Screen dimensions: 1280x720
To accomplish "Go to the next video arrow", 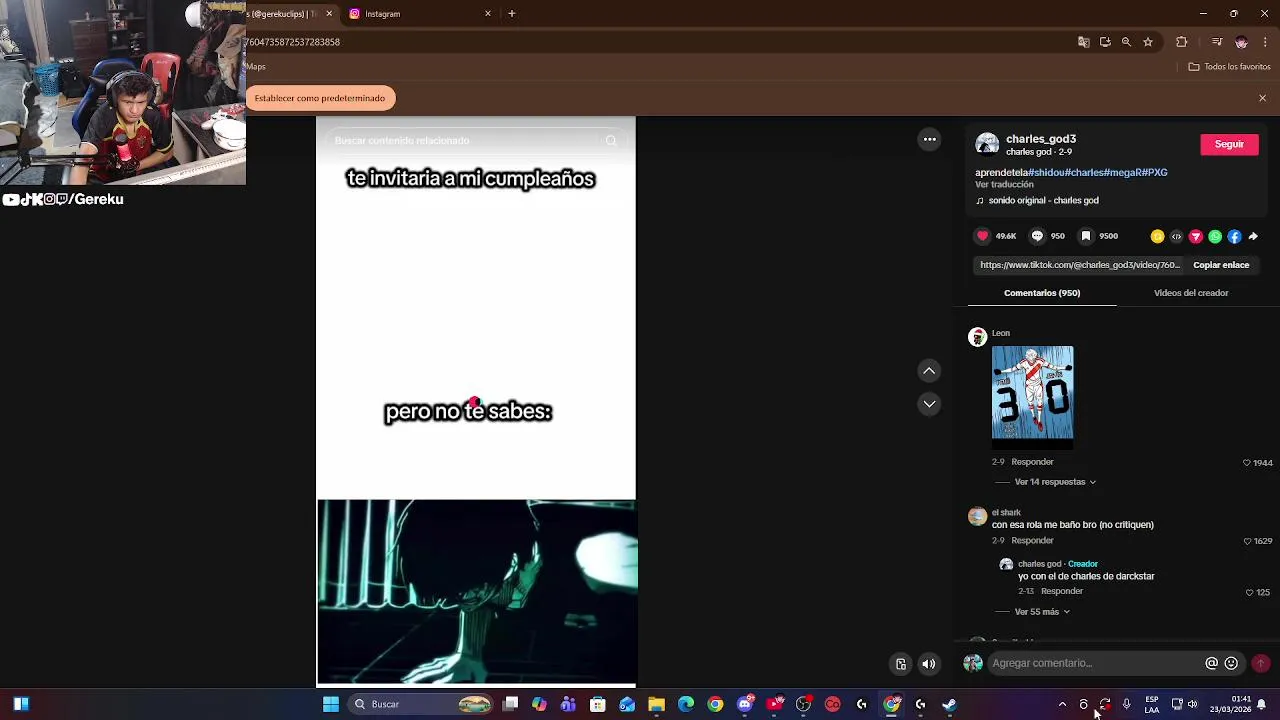I will click(929, 404).
